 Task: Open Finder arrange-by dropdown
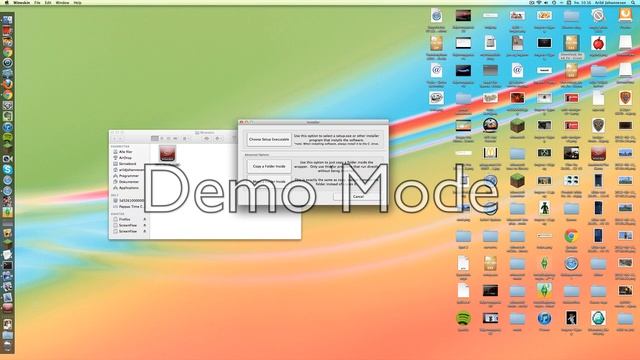(186, 139)
